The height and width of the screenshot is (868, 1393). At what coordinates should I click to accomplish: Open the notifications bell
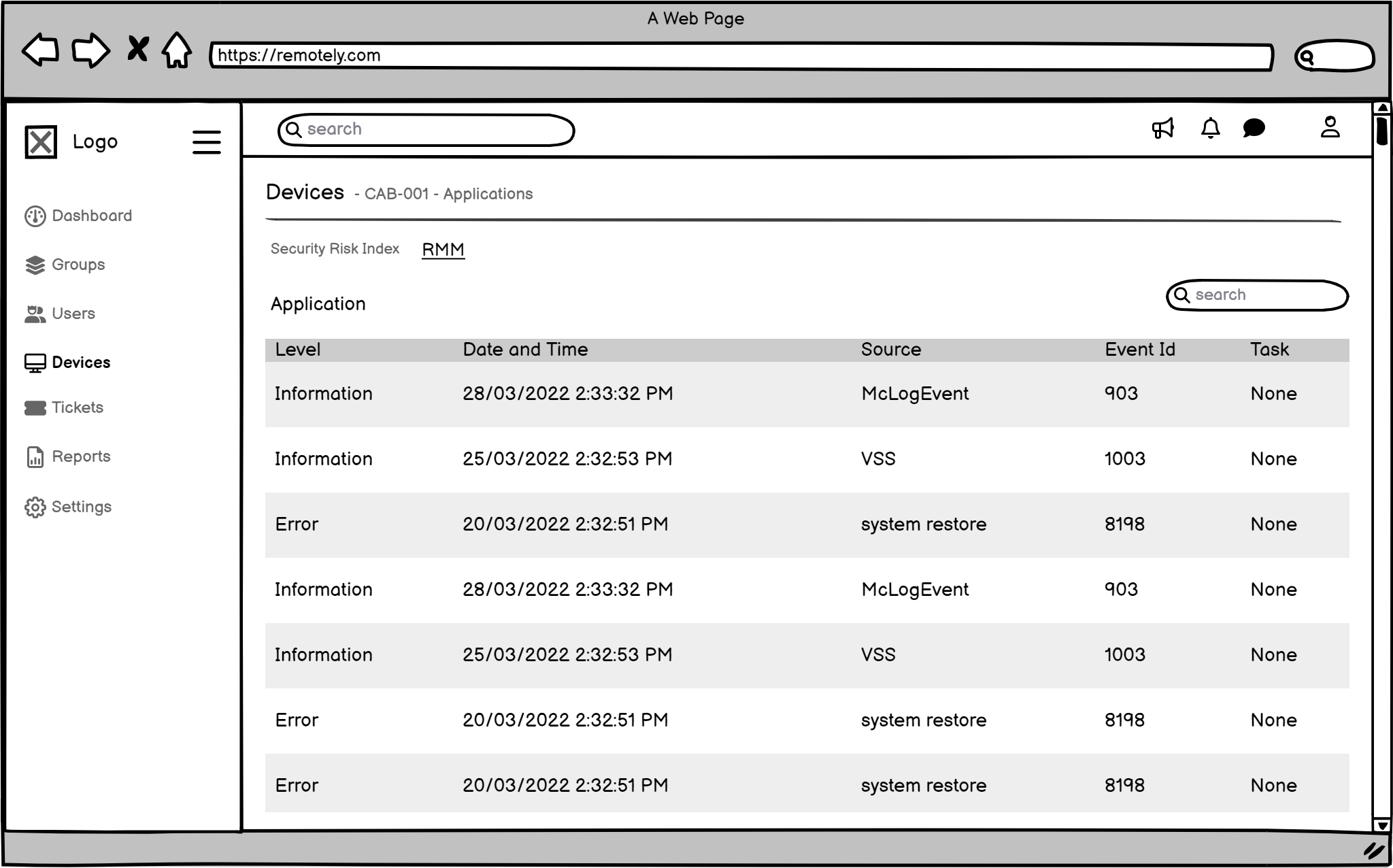point(1210,128)
